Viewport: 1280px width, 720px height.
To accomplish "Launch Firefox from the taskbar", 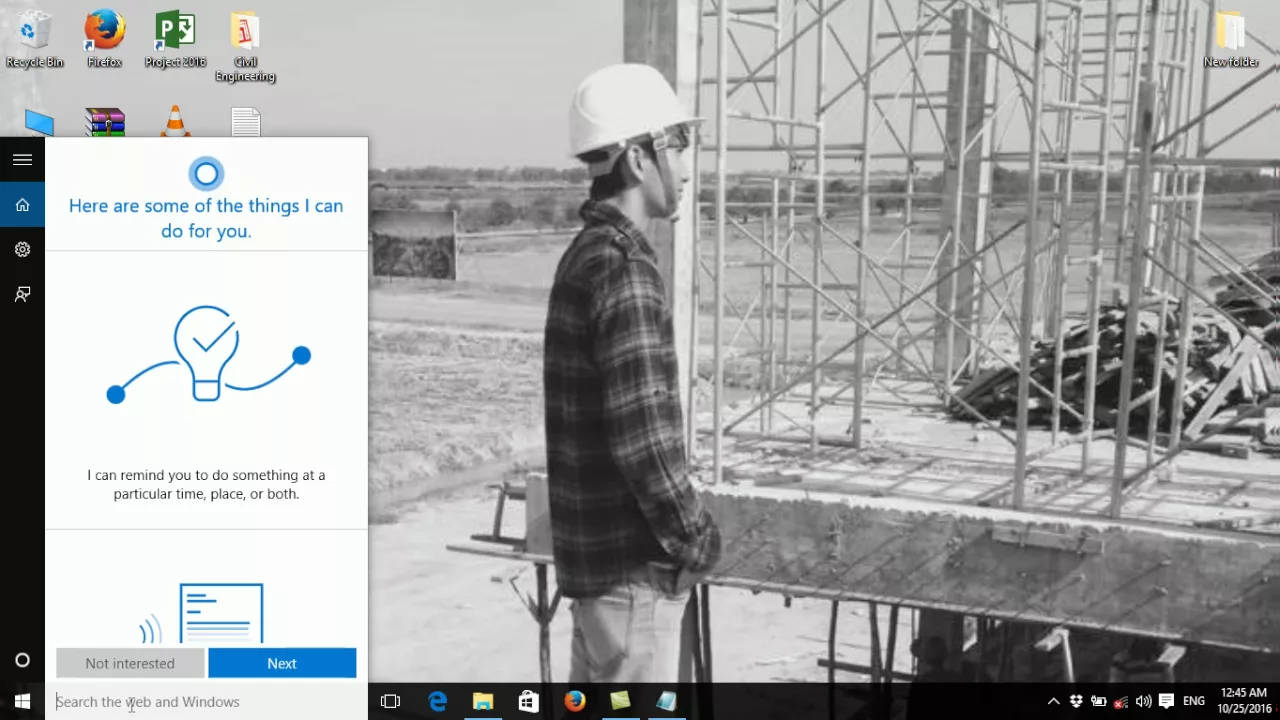I will (x=574, y=702).
